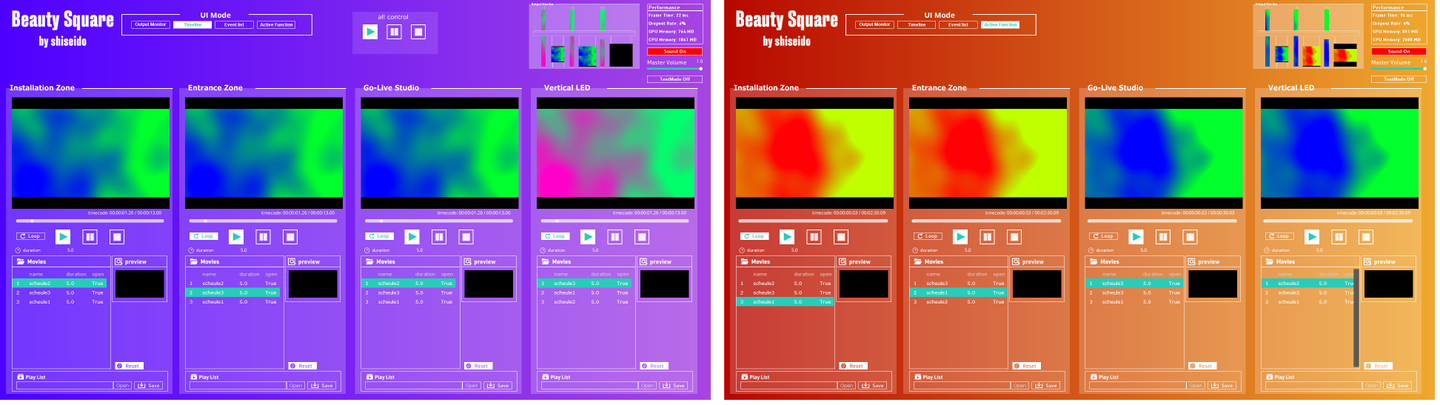Stop purple screen Vertical LED video
This screenshot has height=405, width=1440.
pyautogui.click(x=642, y=237)
